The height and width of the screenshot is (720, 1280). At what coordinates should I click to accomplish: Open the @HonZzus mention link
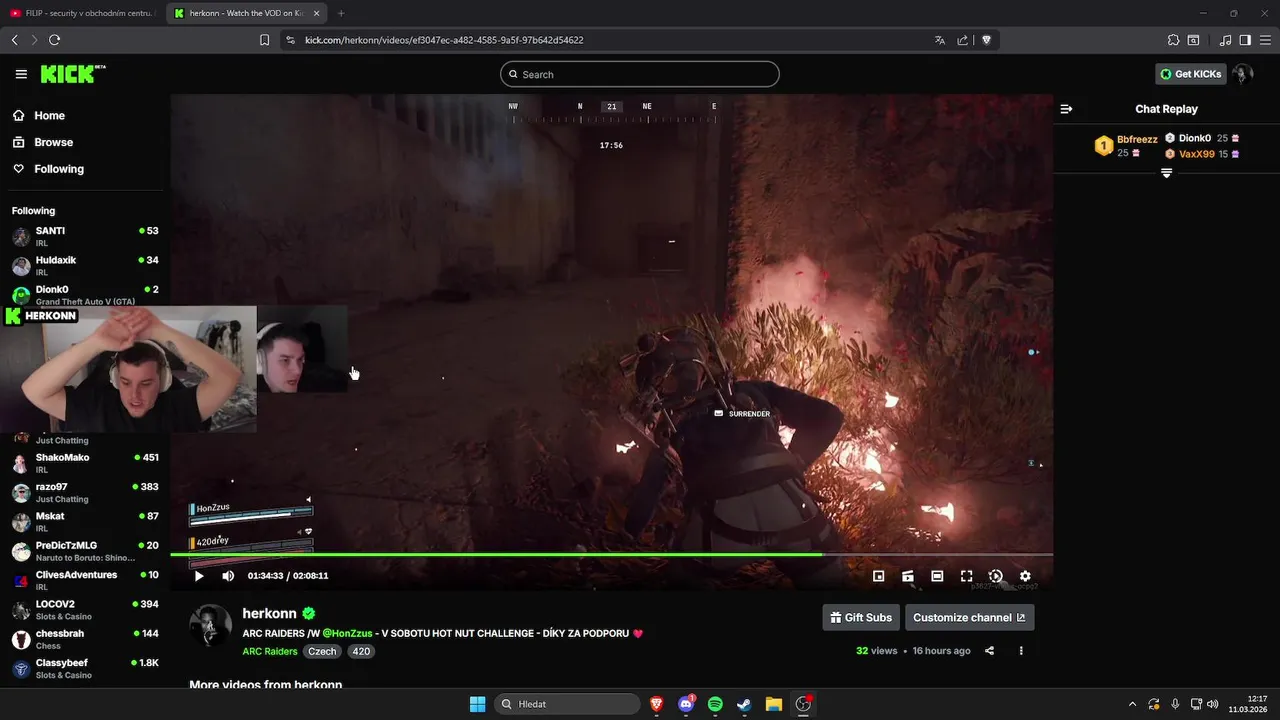(x=347, y=633)
